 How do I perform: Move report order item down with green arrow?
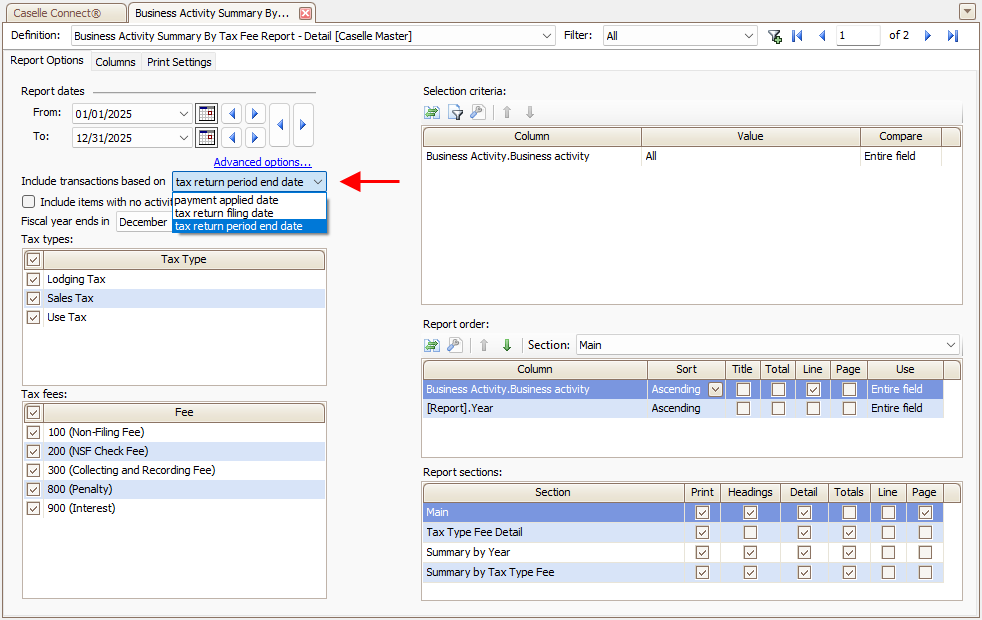point(507,345)
